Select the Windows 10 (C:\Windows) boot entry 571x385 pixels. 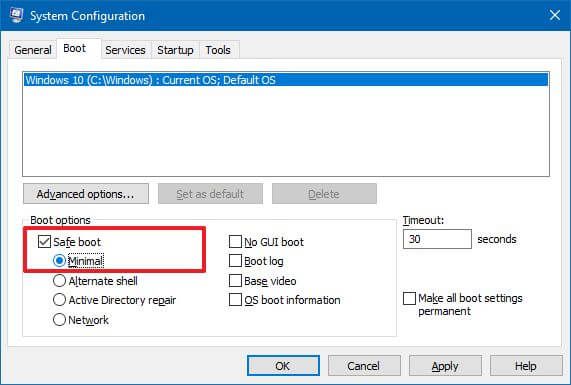tap(286, 80)
